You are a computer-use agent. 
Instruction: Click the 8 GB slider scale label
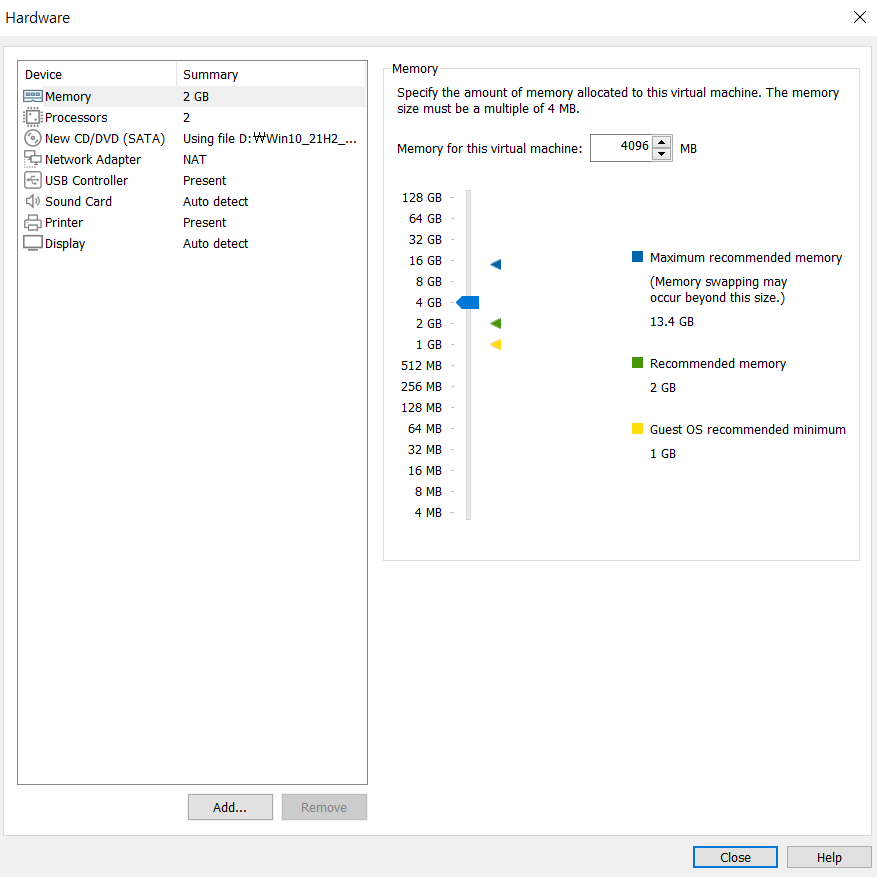[428, 281]
